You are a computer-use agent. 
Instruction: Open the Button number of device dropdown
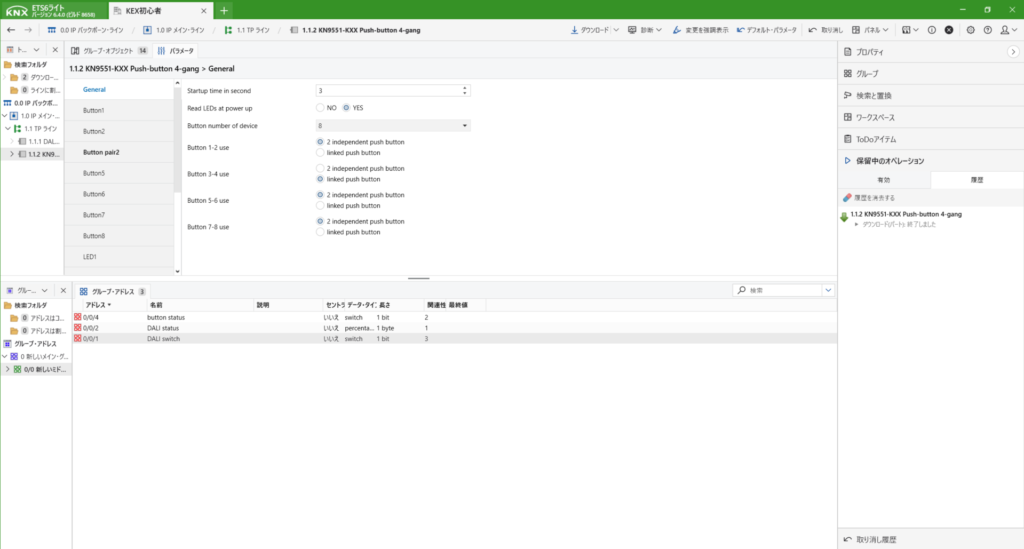coord(393,126)
